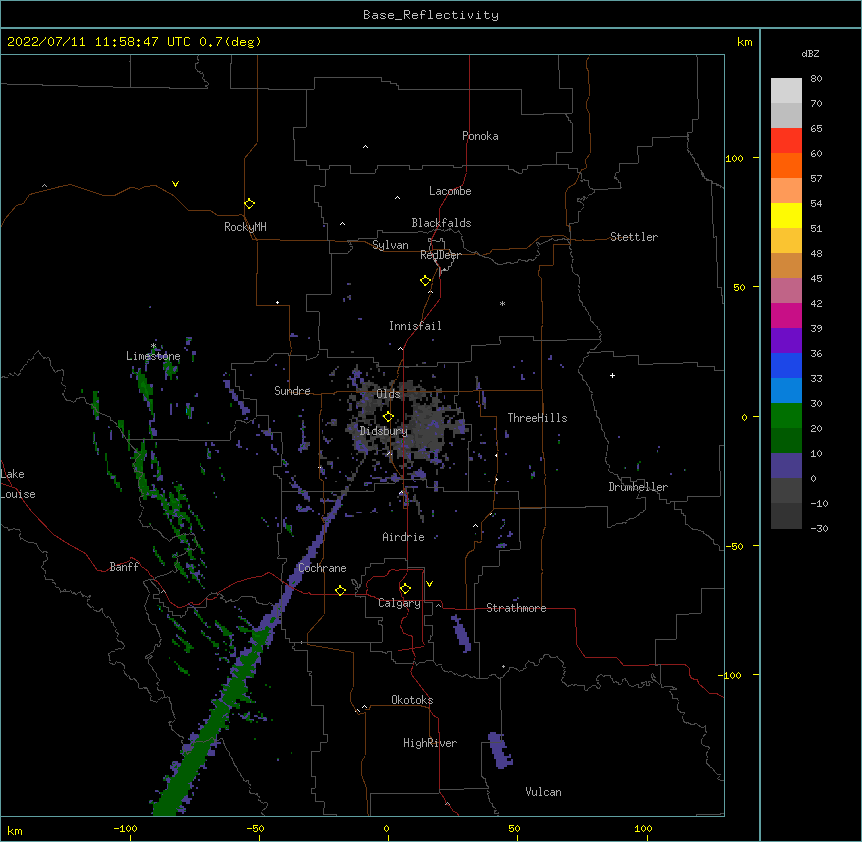The height and width of the screenshot is (842, 862).
Task: Select the RedDeer label
Action: [x=440, y=255]
